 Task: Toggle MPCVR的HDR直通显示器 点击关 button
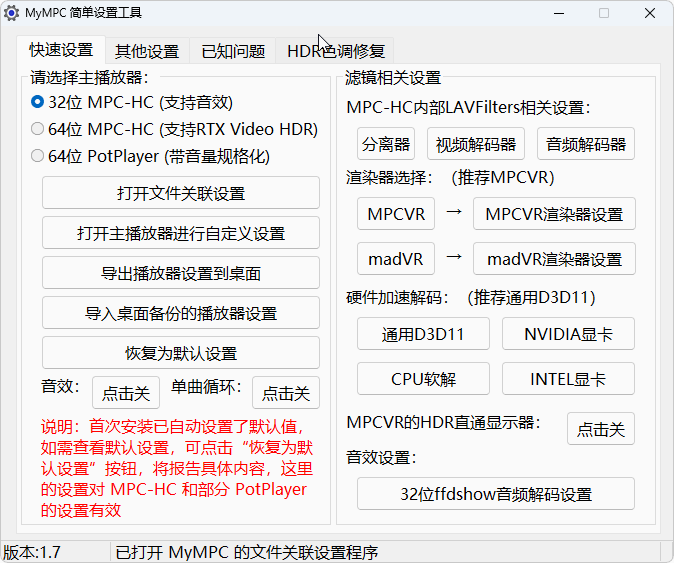pyautogui.click(x=601, y=429)
